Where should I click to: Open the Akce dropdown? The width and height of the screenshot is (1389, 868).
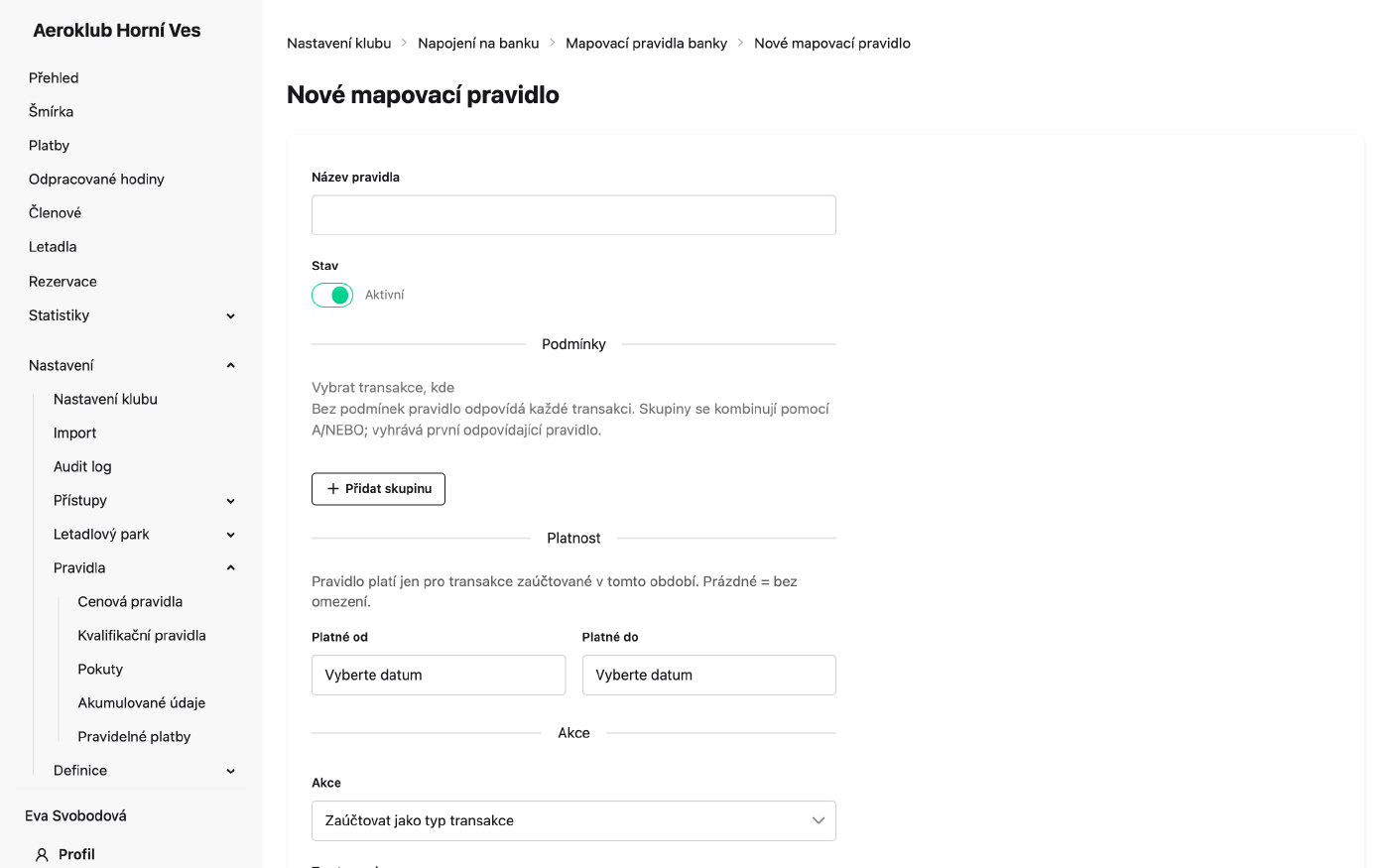coord(573,820)
